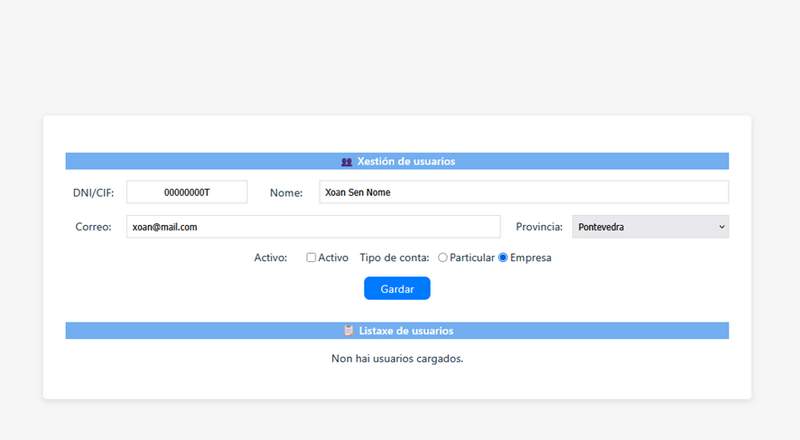Click the 'Activo:' label with colon

[271, 258]
